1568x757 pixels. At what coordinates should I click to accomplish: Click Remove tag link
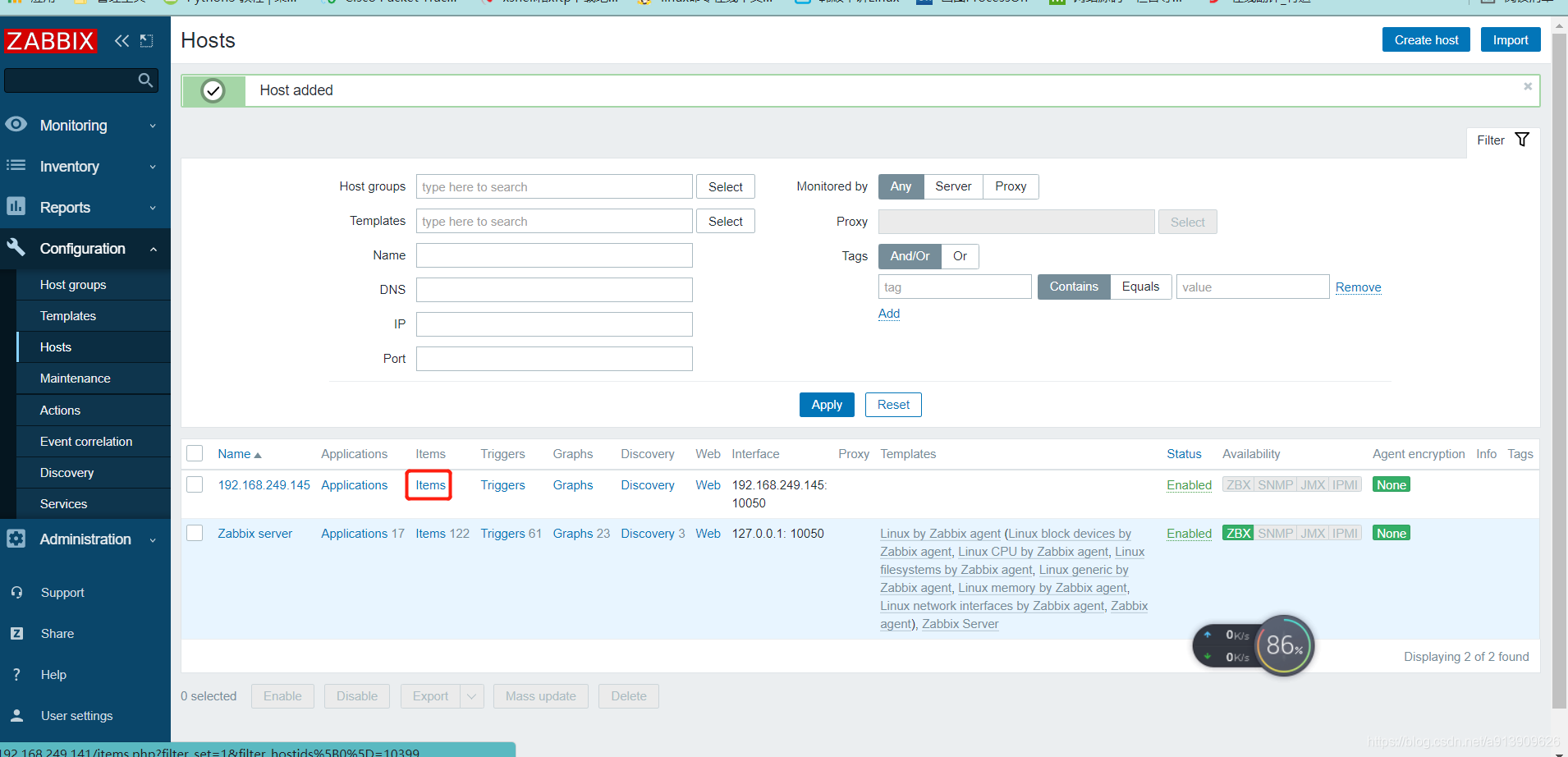click(x=1358, y=287)
